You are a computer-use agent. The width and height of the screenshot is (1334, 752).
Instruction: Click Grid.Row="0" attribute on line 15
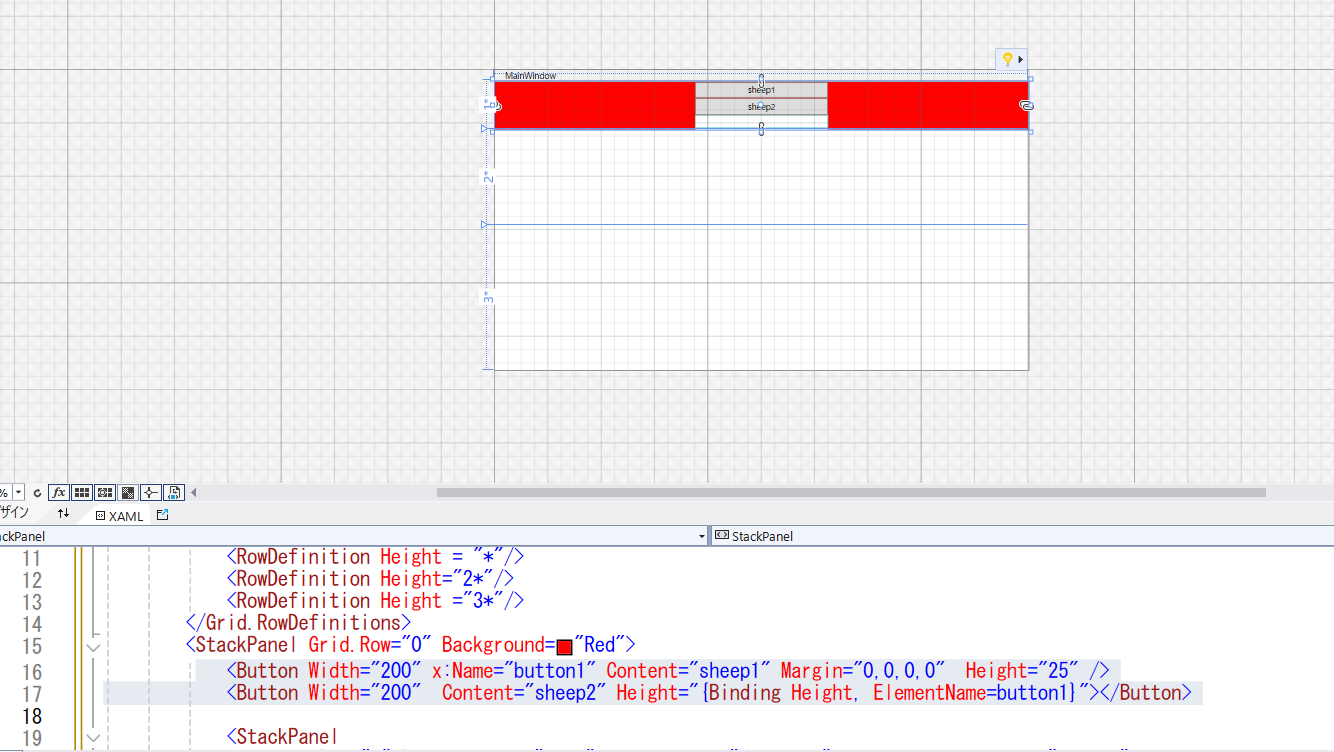(370, 644)
